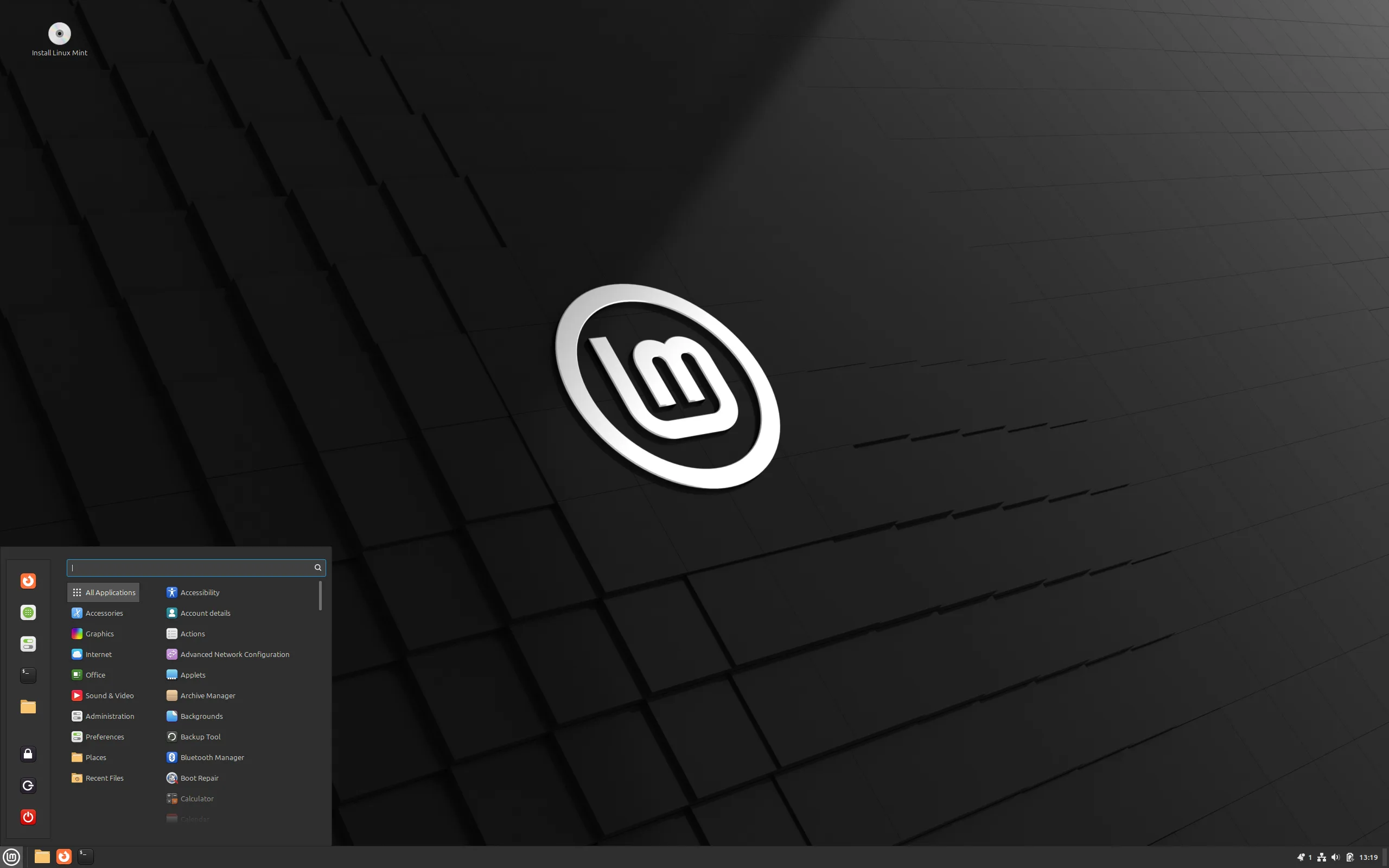1389x868 pixels.
Task: Expand the Accessories category
Action: tap(103, 612)
